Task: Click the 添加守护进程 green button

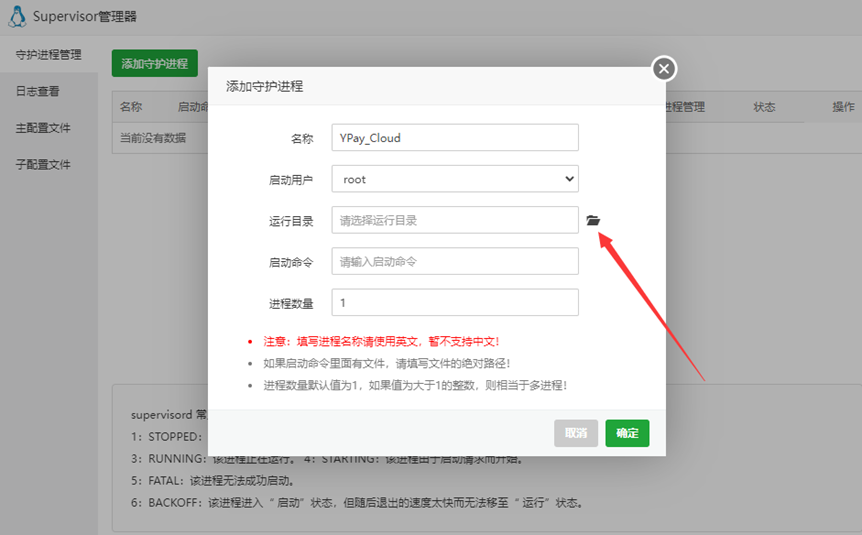Action: click(154, 63)
